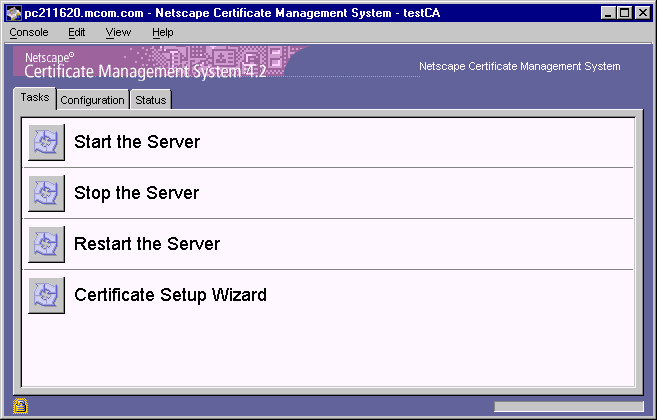Click the Netscape Certificate Management System header text
The width and height of the screenshot is (657, 420).
(x=520, y=66)
